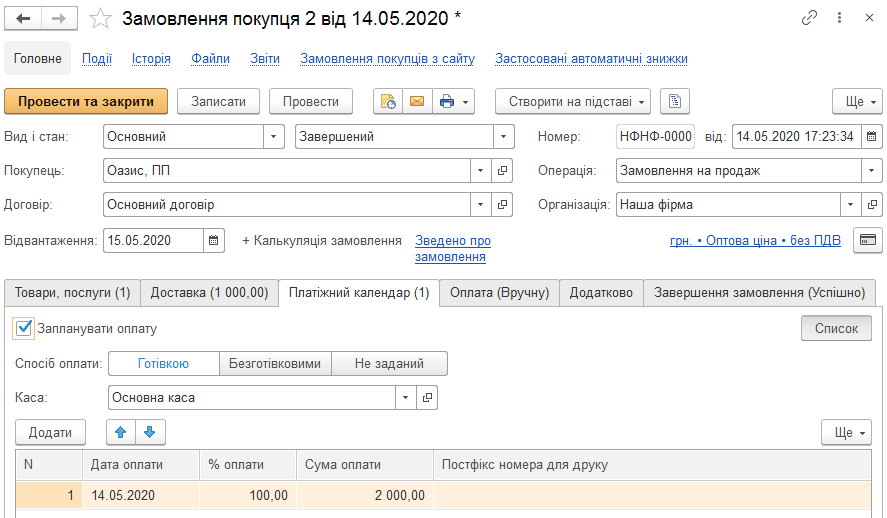
Task: Switch to Доставка (1 000,00) tab
Action: pos(209,292)
